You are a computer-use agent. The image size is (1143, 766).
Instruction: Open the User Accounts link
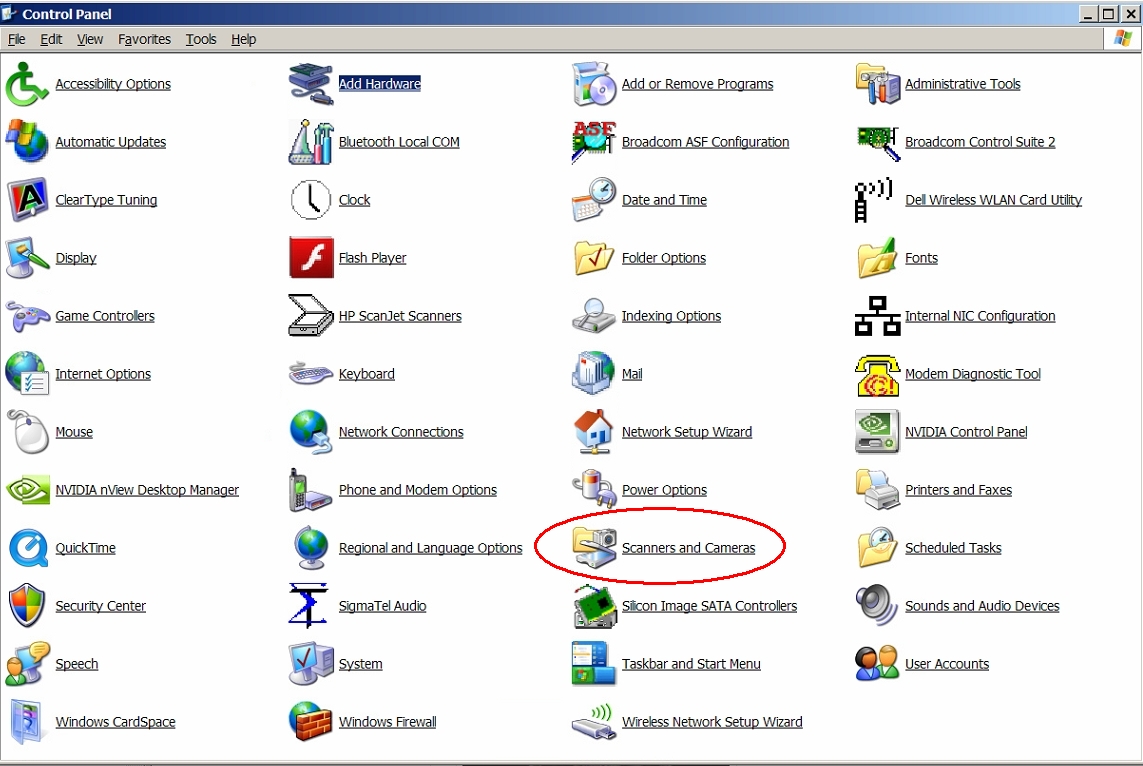tap(947, 664)
